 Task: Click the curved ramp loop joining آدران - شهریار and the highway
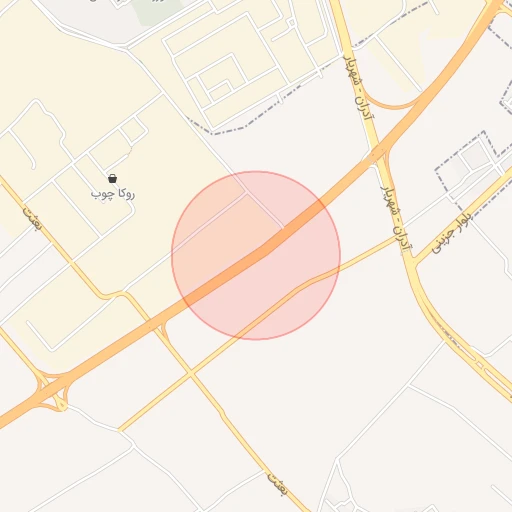389,102
